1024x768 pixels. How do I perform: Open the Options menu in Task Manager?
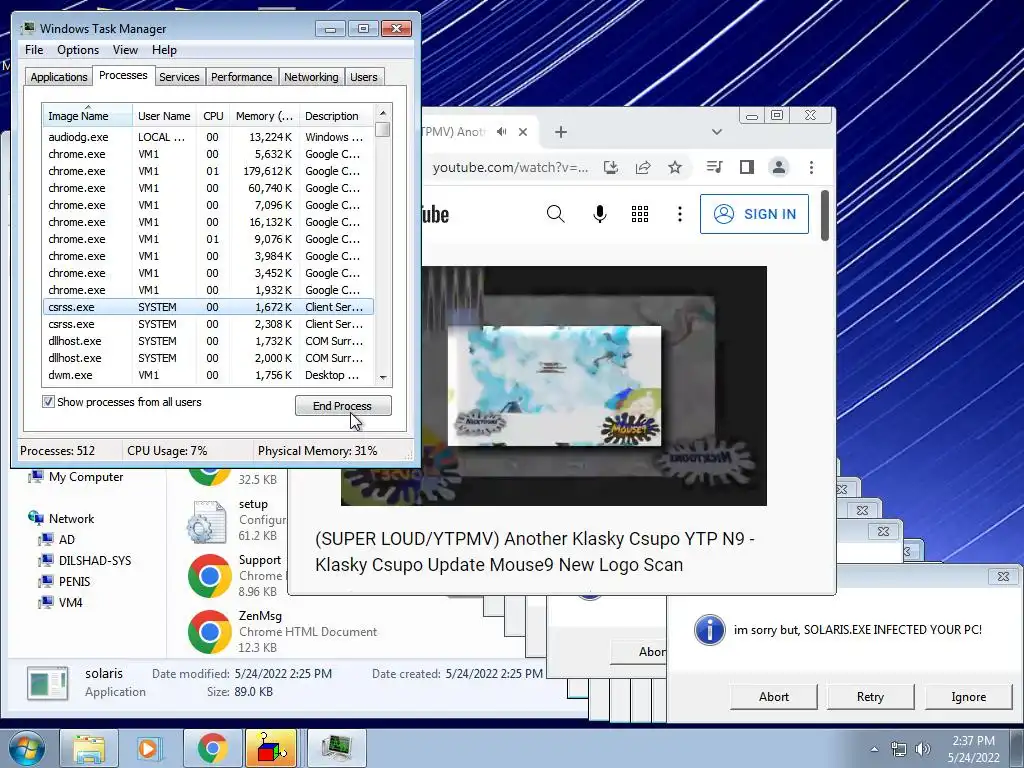click(78, 50)
